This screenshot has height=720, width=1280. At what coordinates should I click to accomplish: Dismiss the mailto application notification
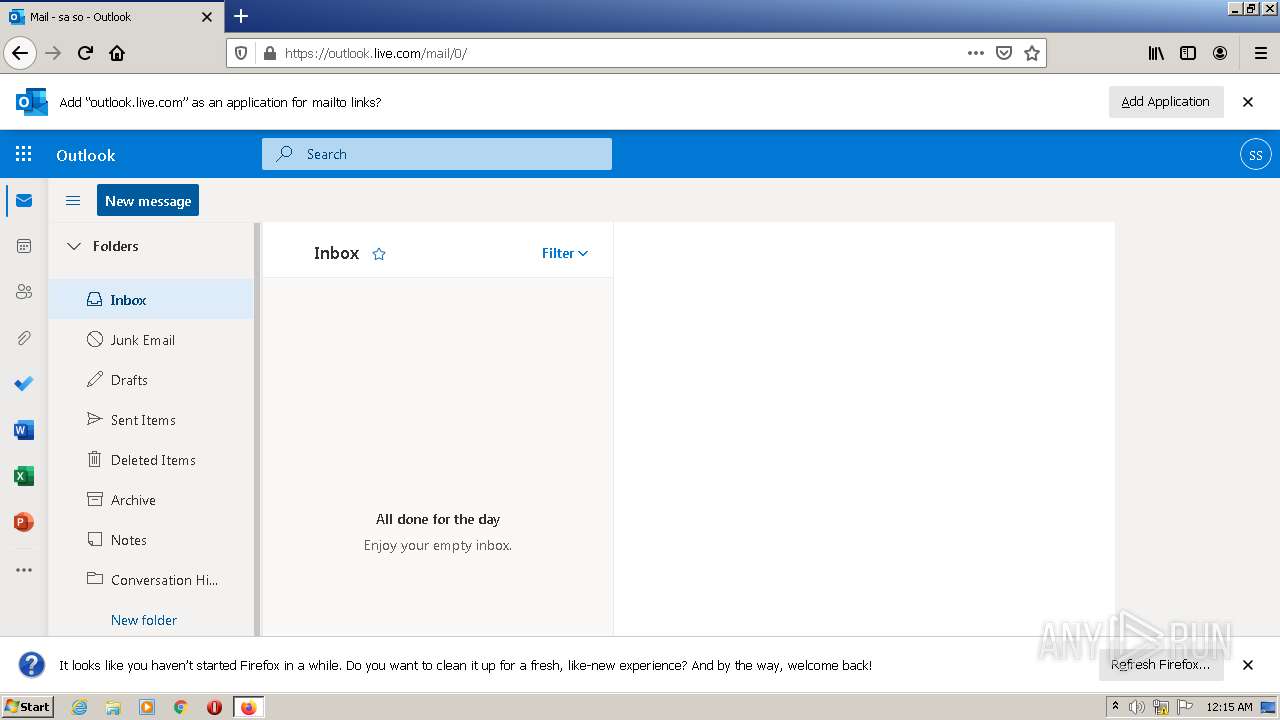point(1248,102)
